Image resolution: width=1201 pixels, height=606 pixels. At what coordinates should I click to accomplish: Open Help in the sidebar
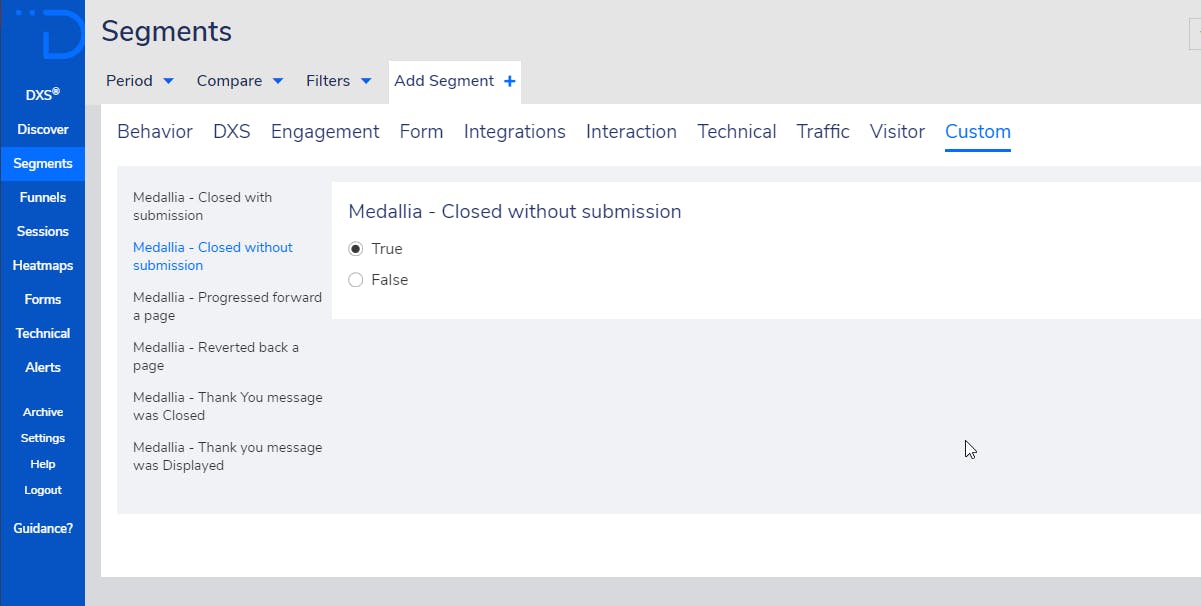[43, 464]
